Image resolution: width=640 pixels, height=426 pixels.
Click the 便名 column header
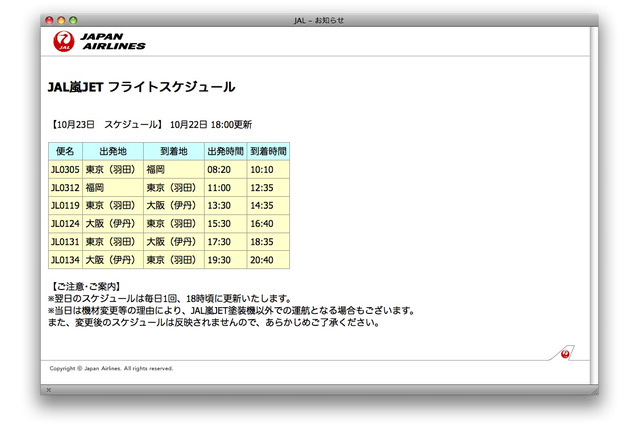[65, 151]
